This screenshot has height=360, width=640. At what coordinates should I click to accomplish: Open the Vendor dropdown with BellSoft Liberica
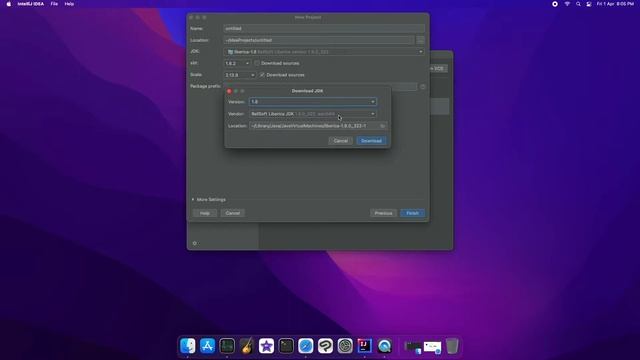pyautogui.click(x=313, y=114)
